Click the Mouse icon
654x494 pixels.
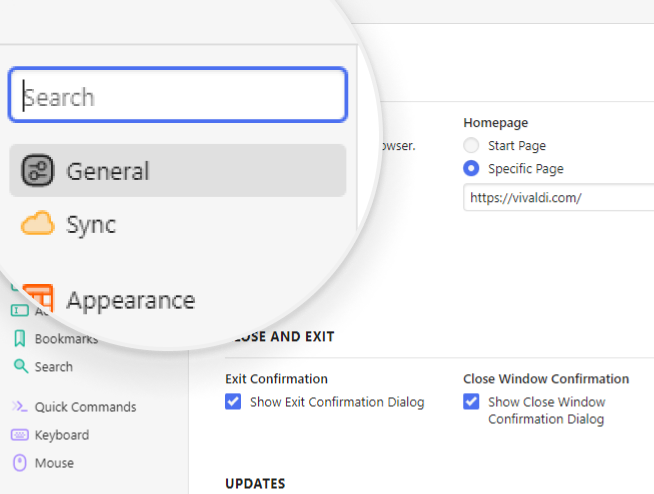pos(20,463)
